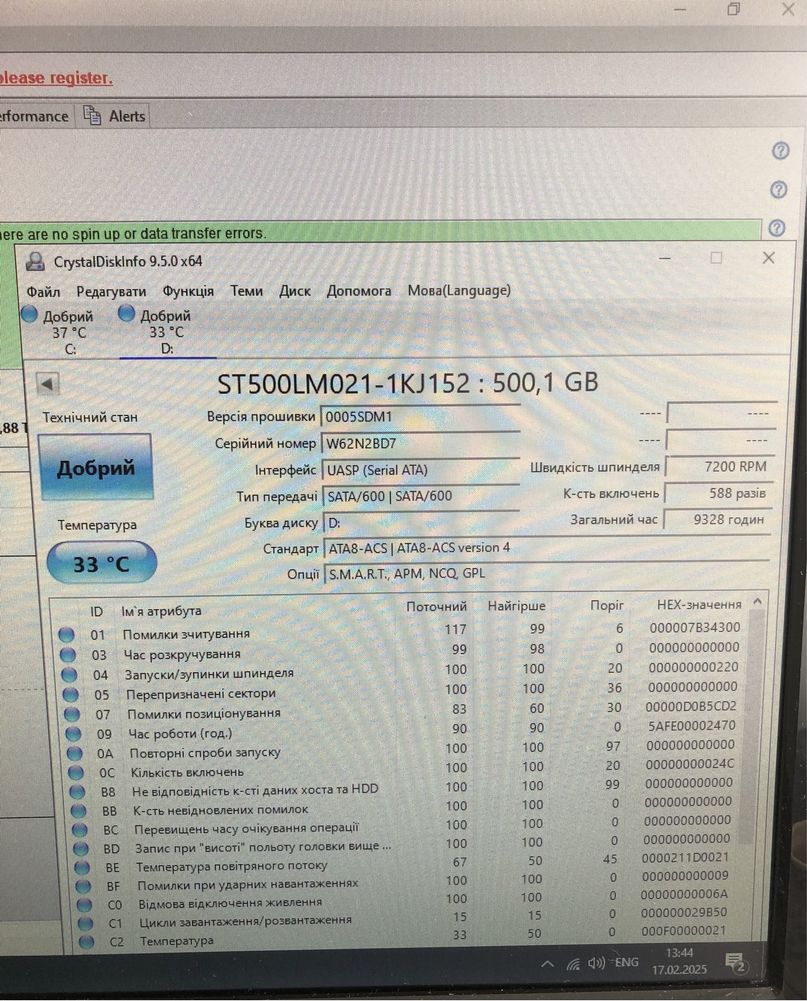This screenshot has width=807, height=1001.
Task: Click the scroll-up arrow of the attribute list
Action: [x=757, y=601]
